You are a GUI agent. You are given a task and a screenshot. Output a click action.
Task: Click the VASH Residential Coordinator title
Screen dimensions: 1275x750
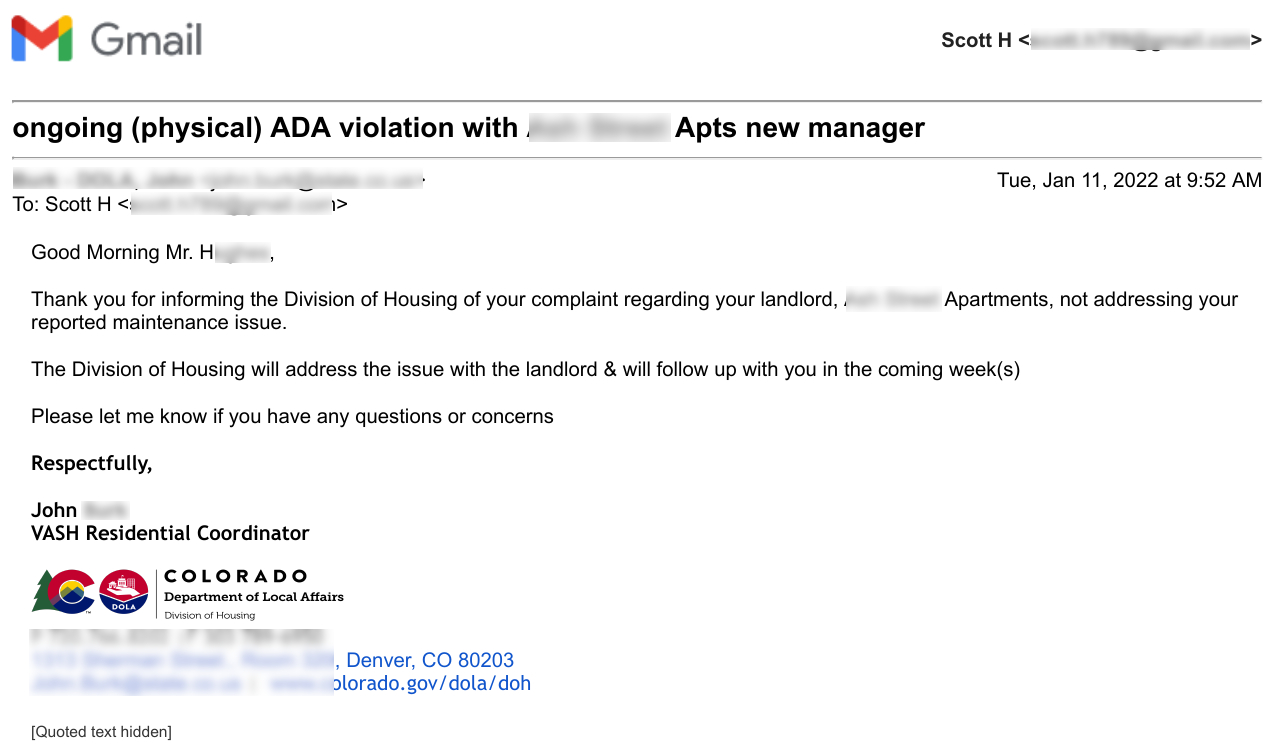coord(170,533)
